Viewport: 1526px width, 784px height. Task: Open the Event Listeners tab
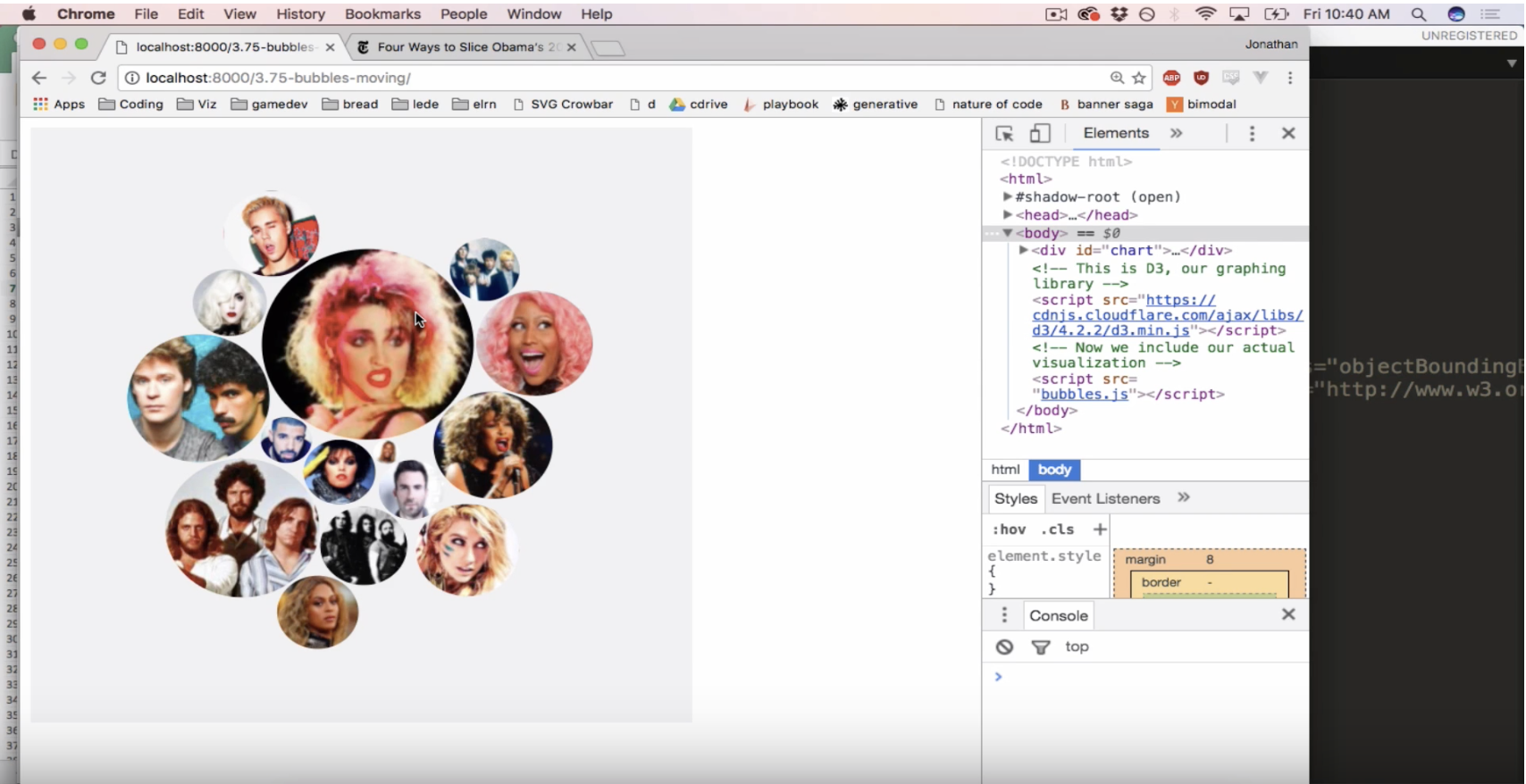(x=1105, y=498)
